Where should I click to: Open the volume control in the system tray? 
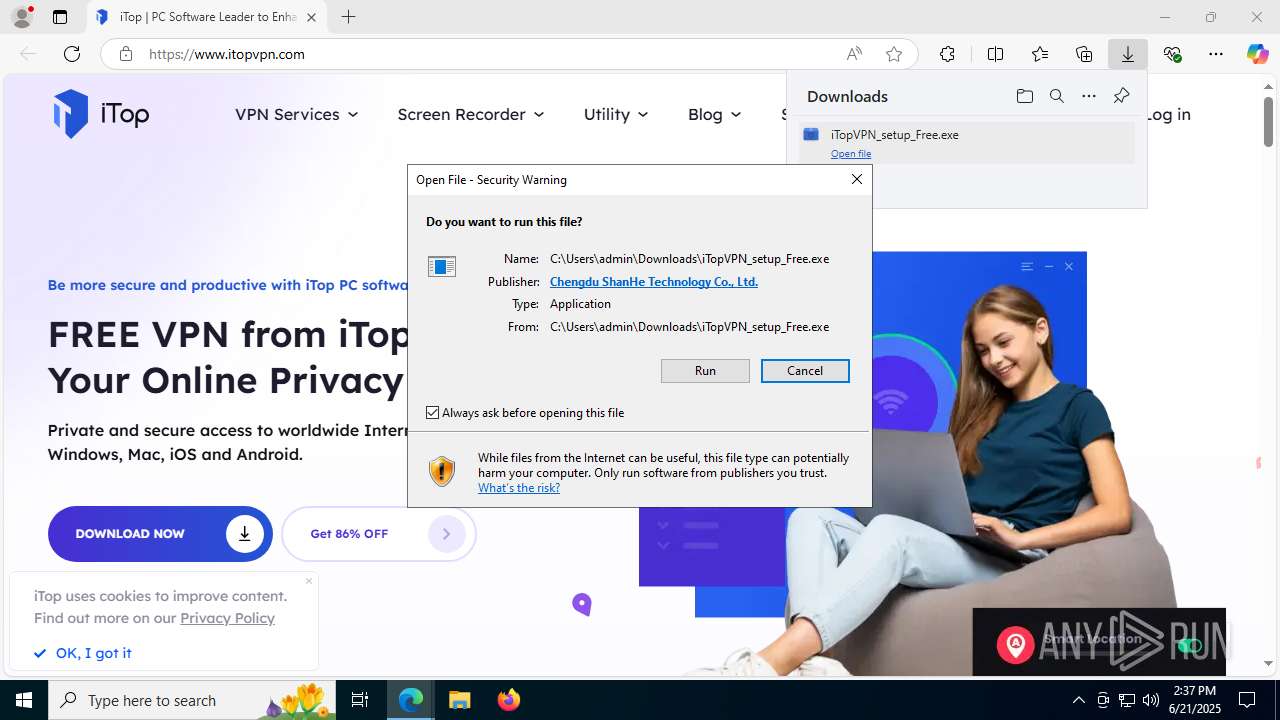coord(1150,700)
